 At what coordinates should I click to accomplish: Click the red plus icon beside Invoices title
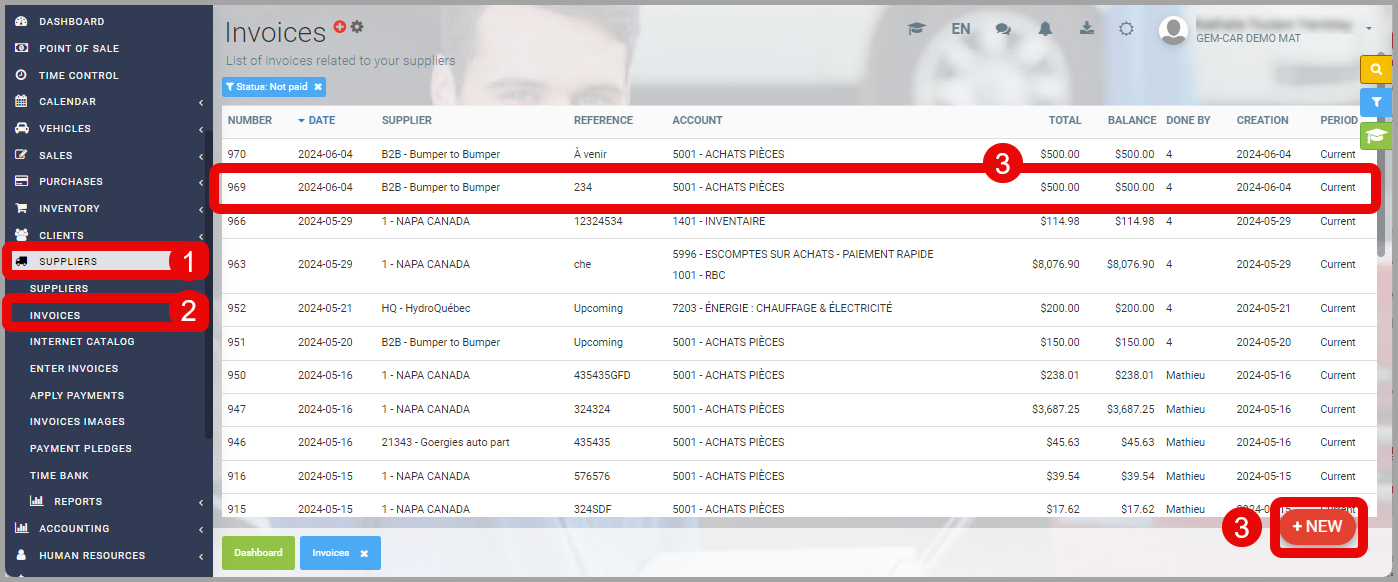tap(340, 26)
